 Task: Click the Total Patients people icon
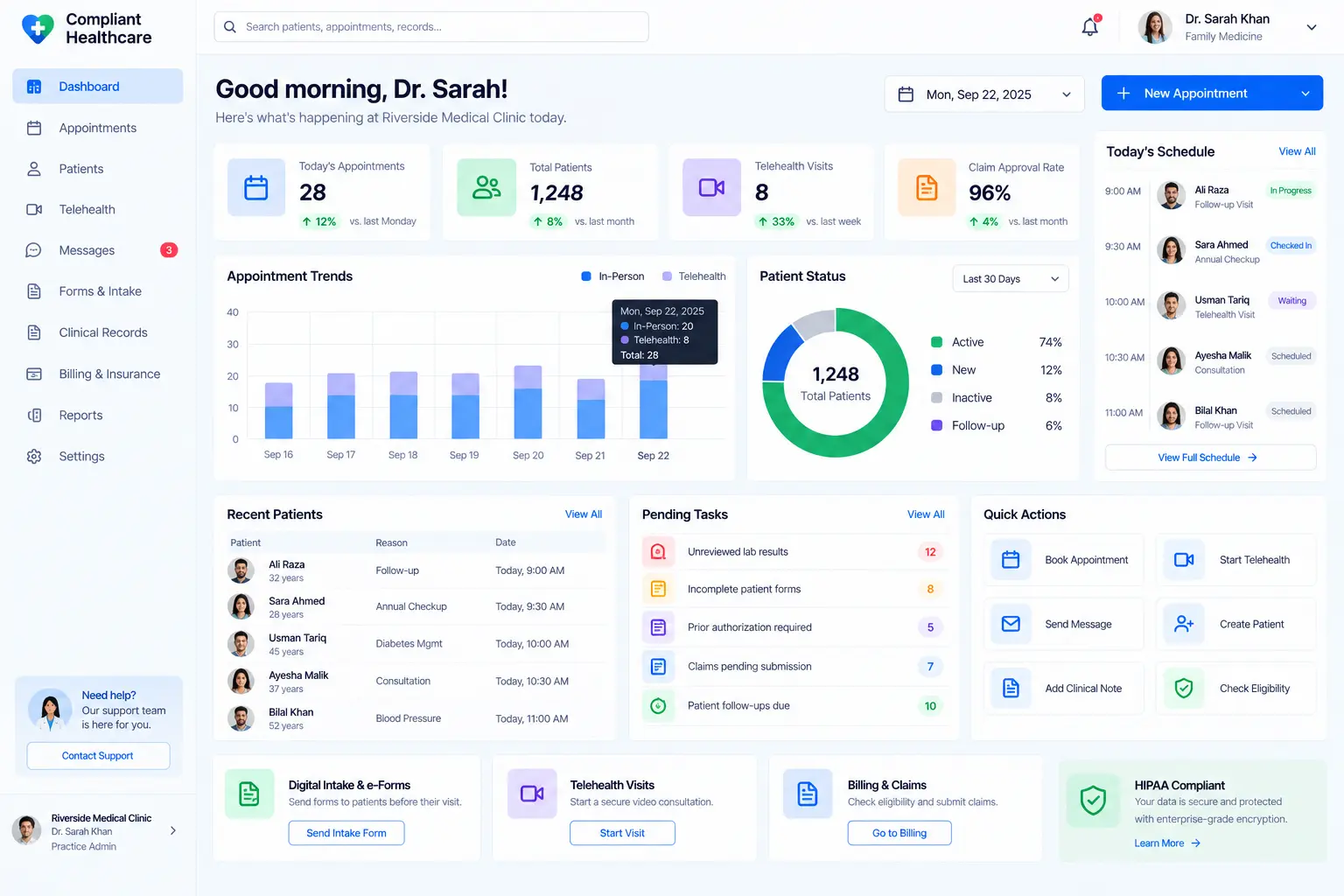tap(486, 187)
